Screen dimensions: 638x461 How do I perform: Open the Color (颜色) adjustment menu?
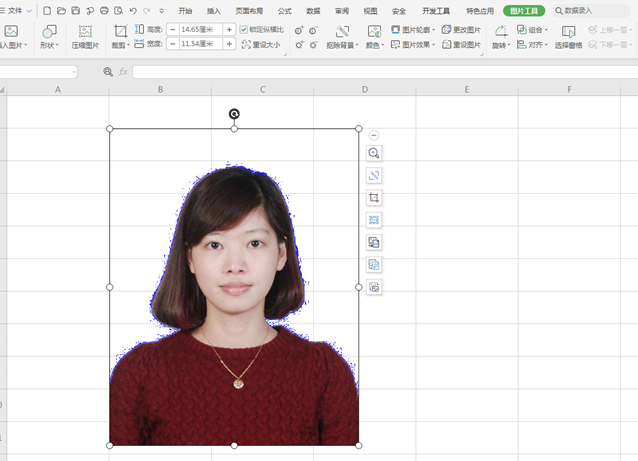coord(372,45)
